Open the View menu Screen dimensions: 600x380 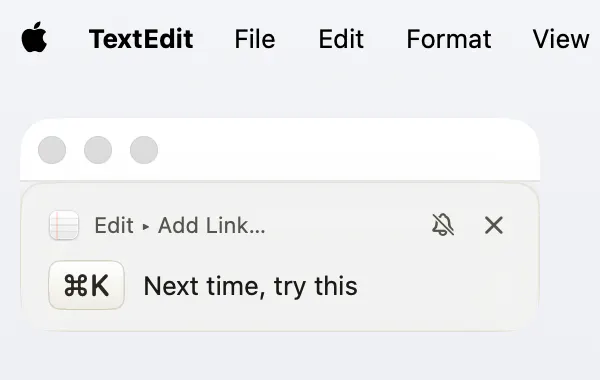click(x=561, y=39)
